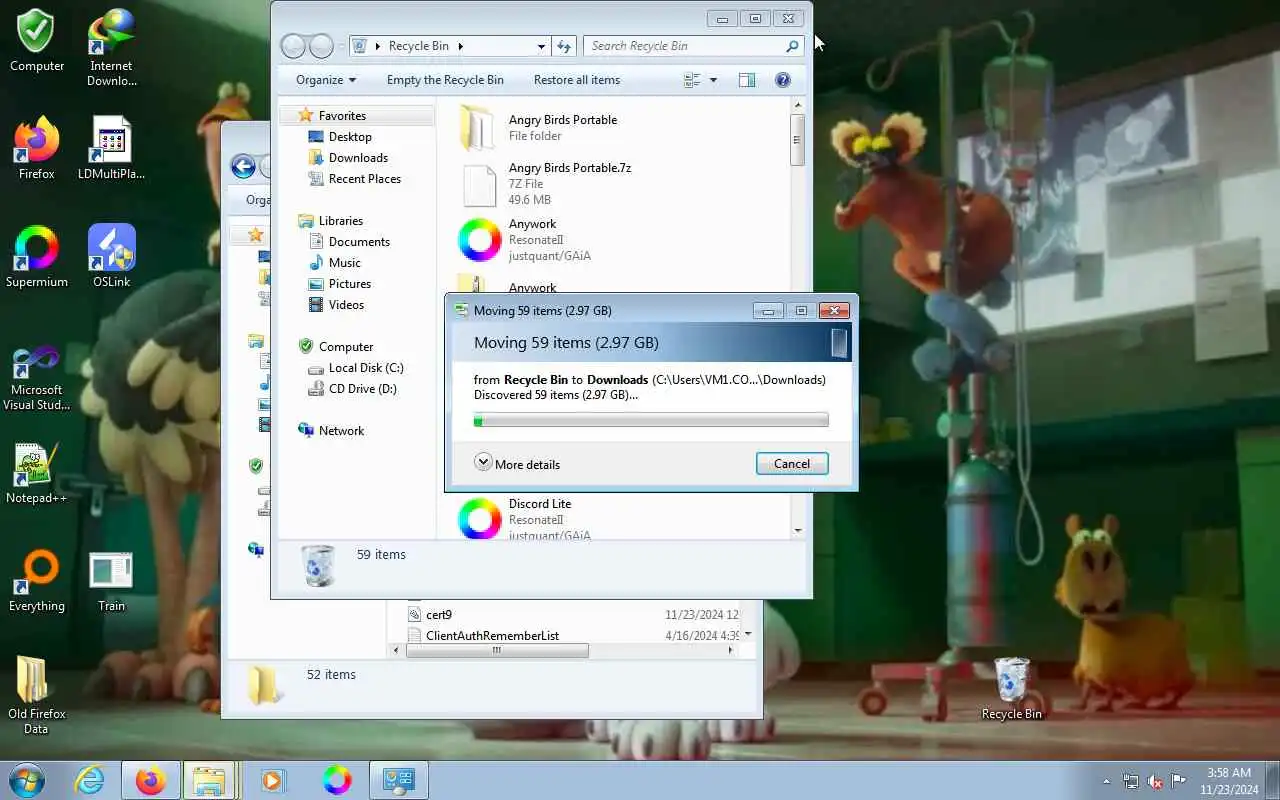Open the network tray icon

tap(1131, 781)
